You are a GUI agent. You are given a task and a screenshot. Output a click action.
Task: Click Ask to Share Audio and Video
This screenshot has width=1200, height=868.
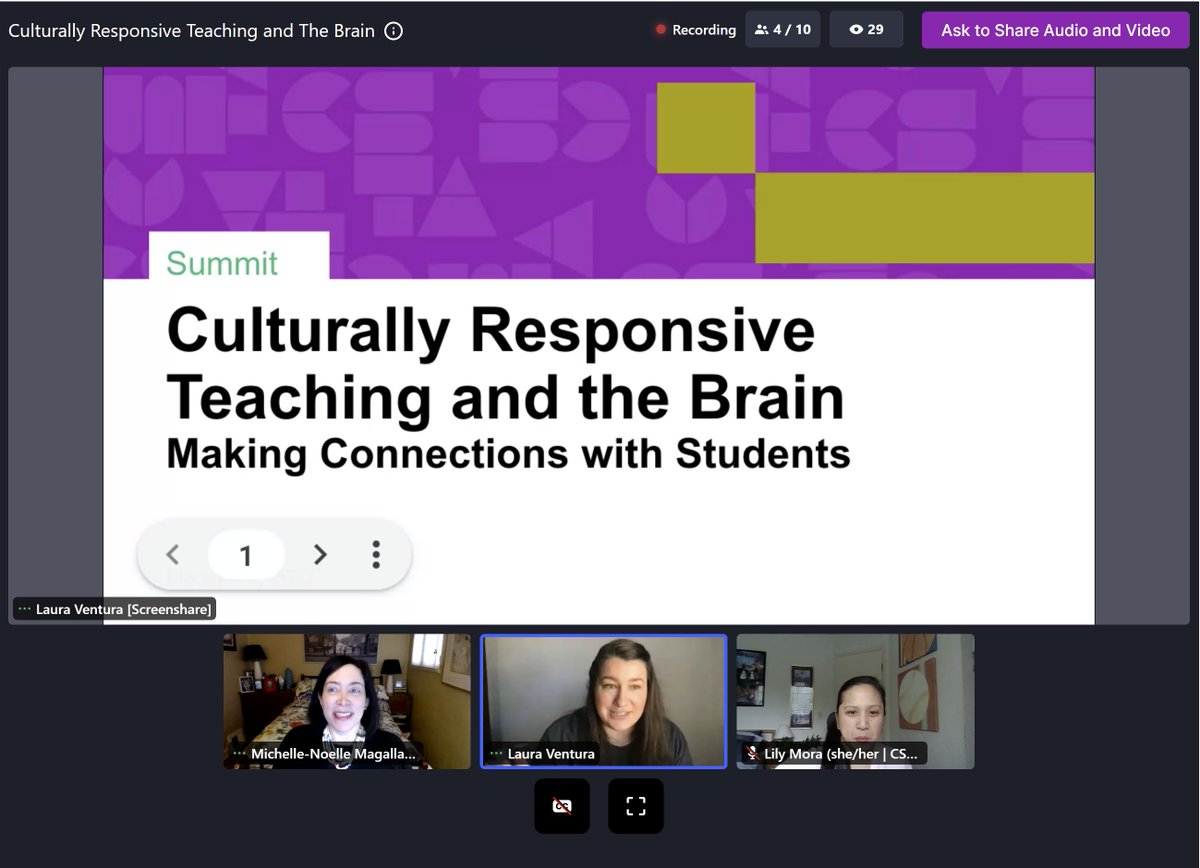1055,30
